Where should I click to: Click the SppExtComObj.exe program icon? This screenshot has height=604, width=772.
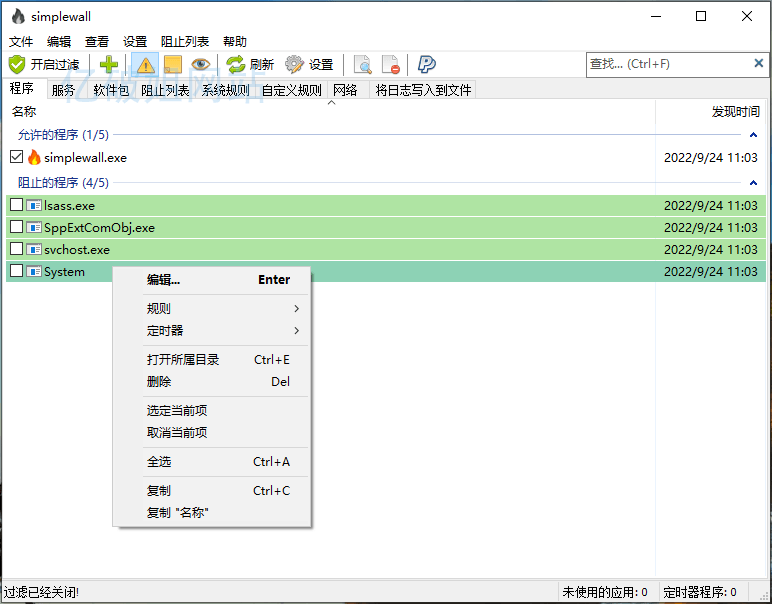(34, 227)
